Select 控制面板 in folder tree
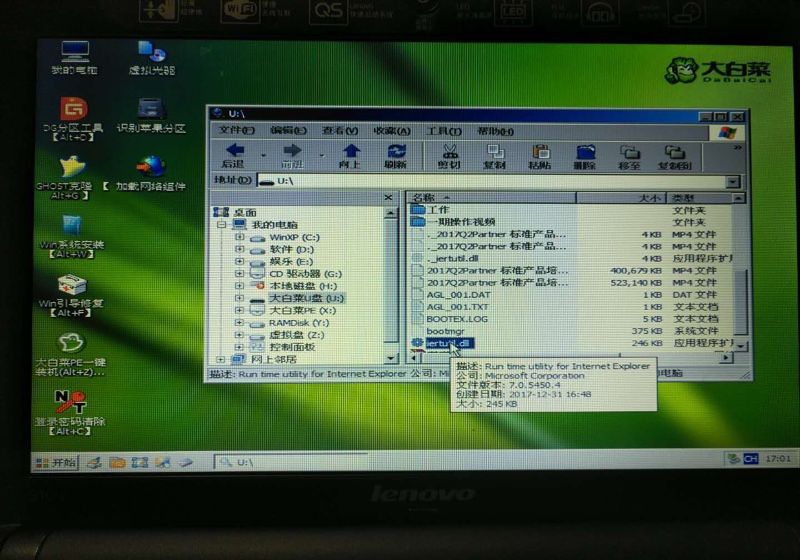 [292, 347]
